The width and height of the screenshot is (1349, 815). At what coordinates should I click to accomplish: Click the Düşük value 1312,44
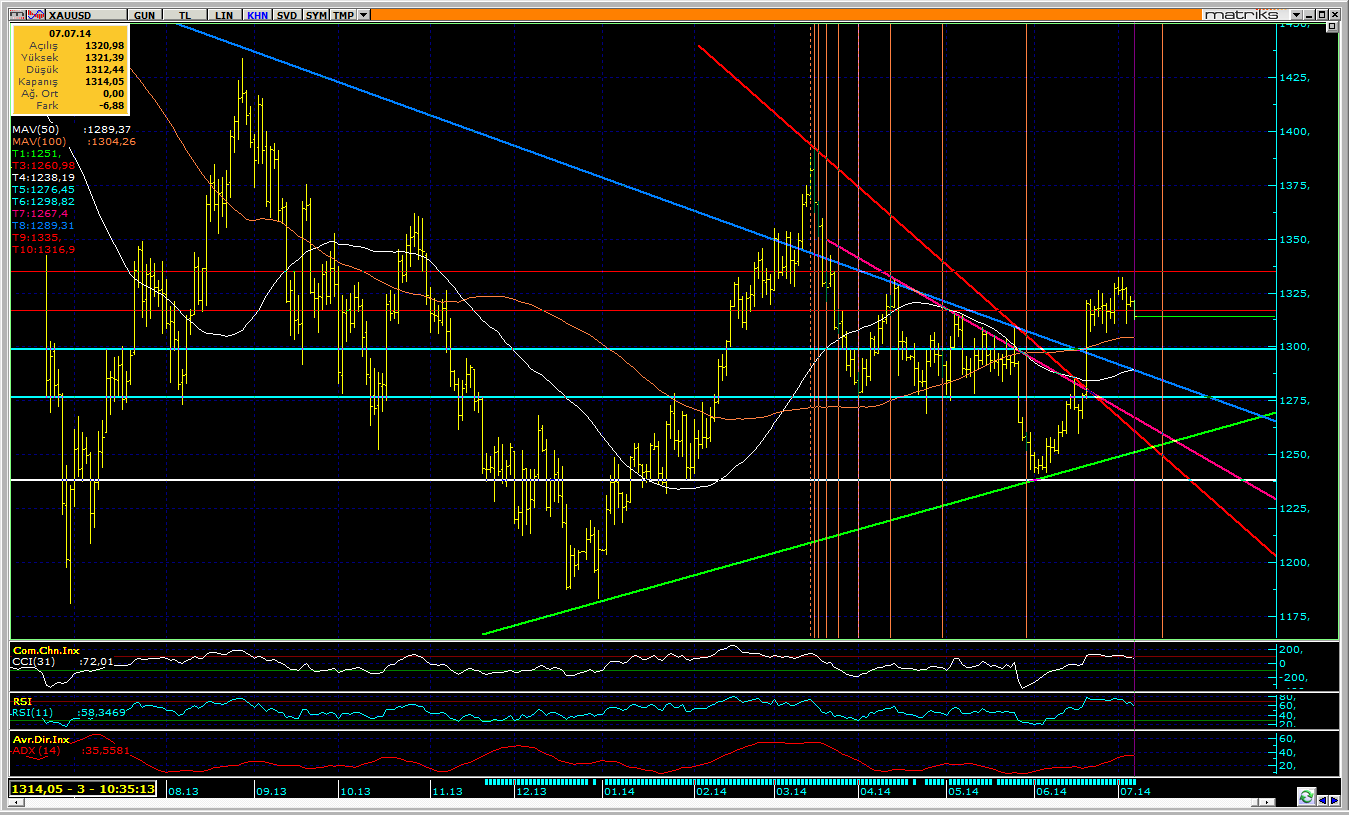pos(104,69)
